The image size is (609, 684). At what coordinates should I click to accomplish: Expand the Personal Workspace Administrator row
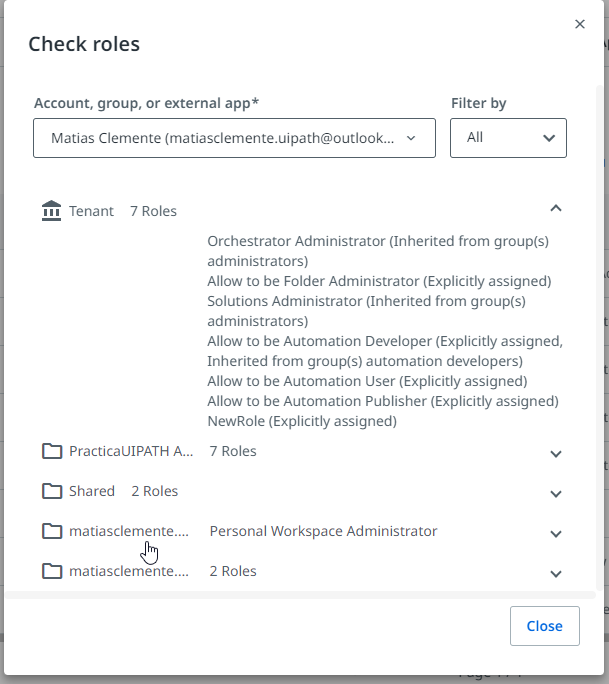(557, 533)
